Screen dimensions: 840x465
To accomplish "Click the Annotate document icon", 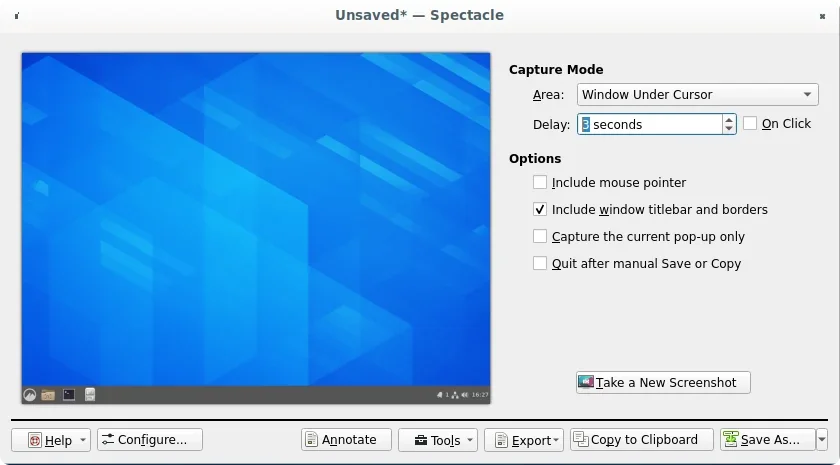I will (x=311, y=440).
